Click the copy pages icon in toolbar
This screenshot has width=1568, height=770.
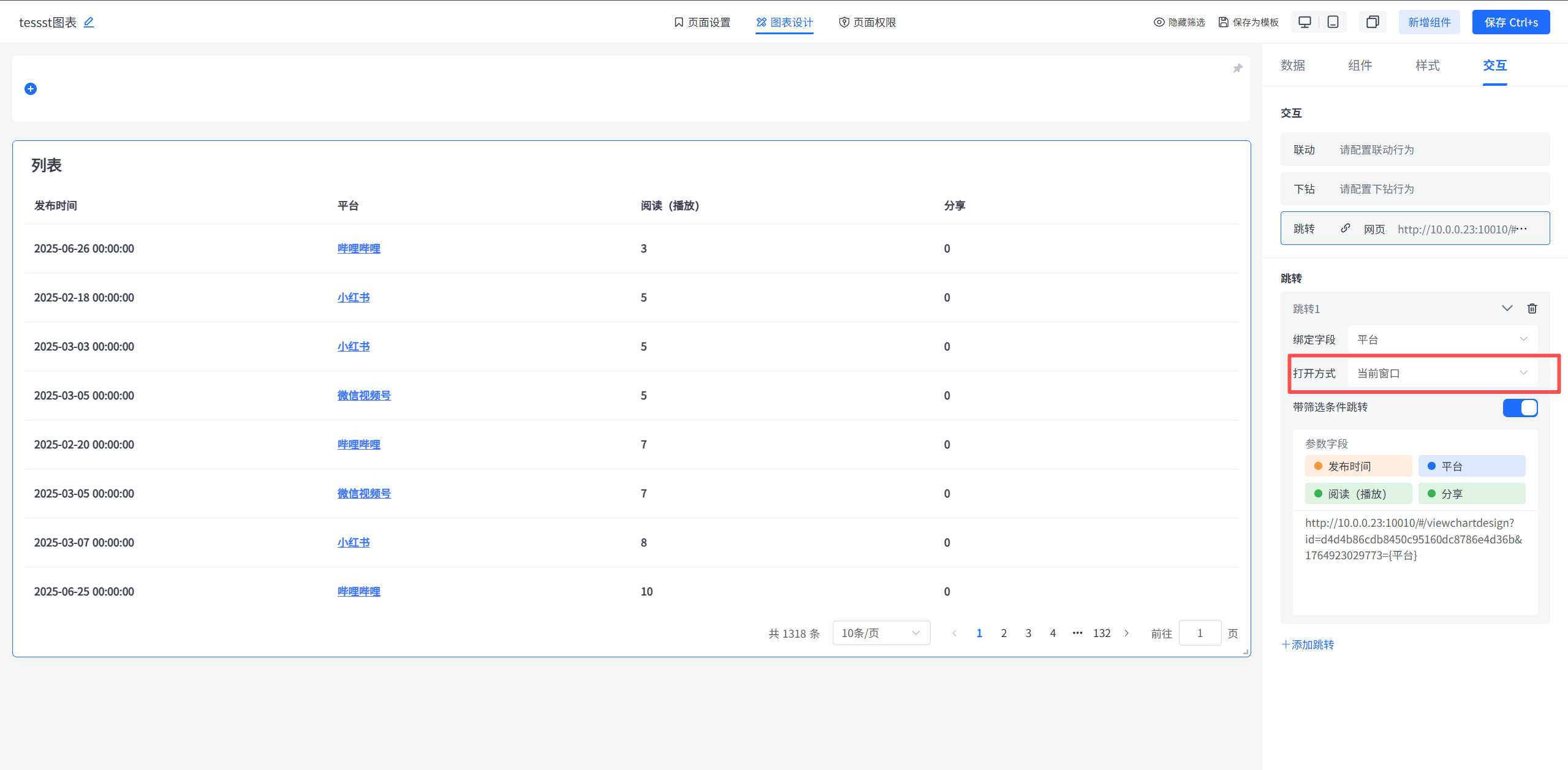coord(1373,22)
